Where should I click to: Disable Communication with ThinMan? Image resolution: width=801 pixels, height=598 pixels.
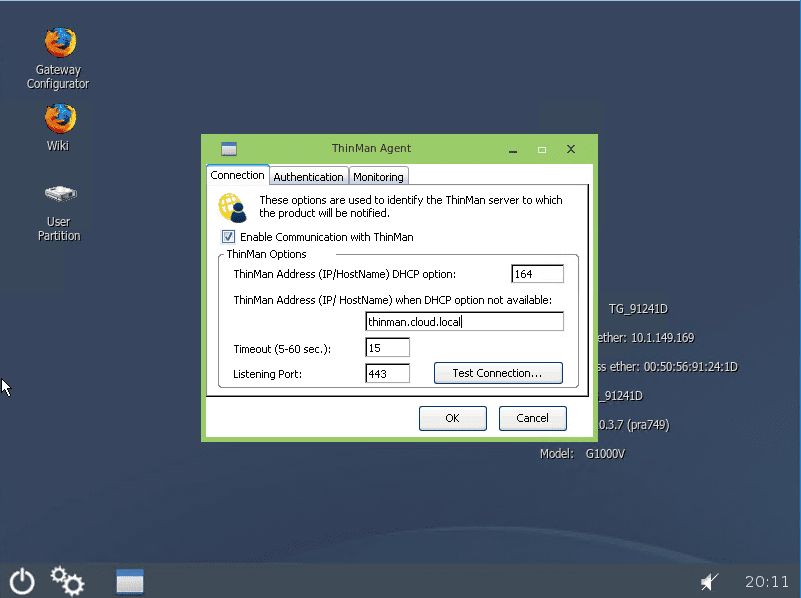(227, 237)
